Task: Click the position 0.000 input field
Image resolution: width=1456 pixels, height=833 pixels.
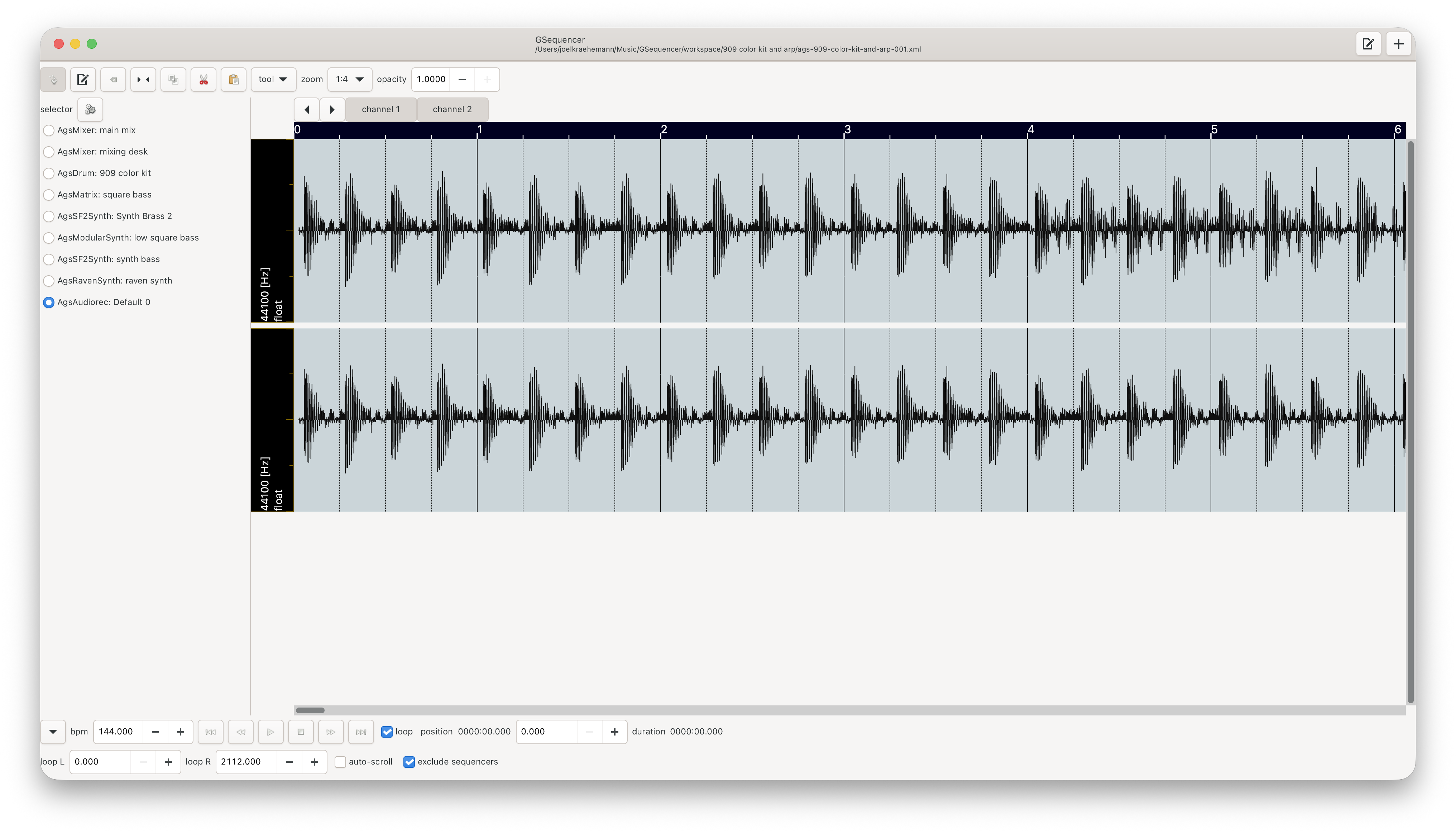Action: (x=547, y=732)
